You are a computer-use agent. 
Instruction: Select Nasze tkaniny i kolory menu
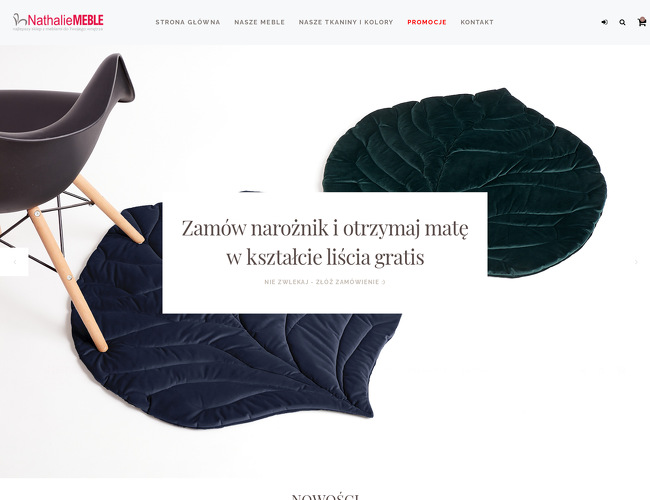click(x=346, y=22)
